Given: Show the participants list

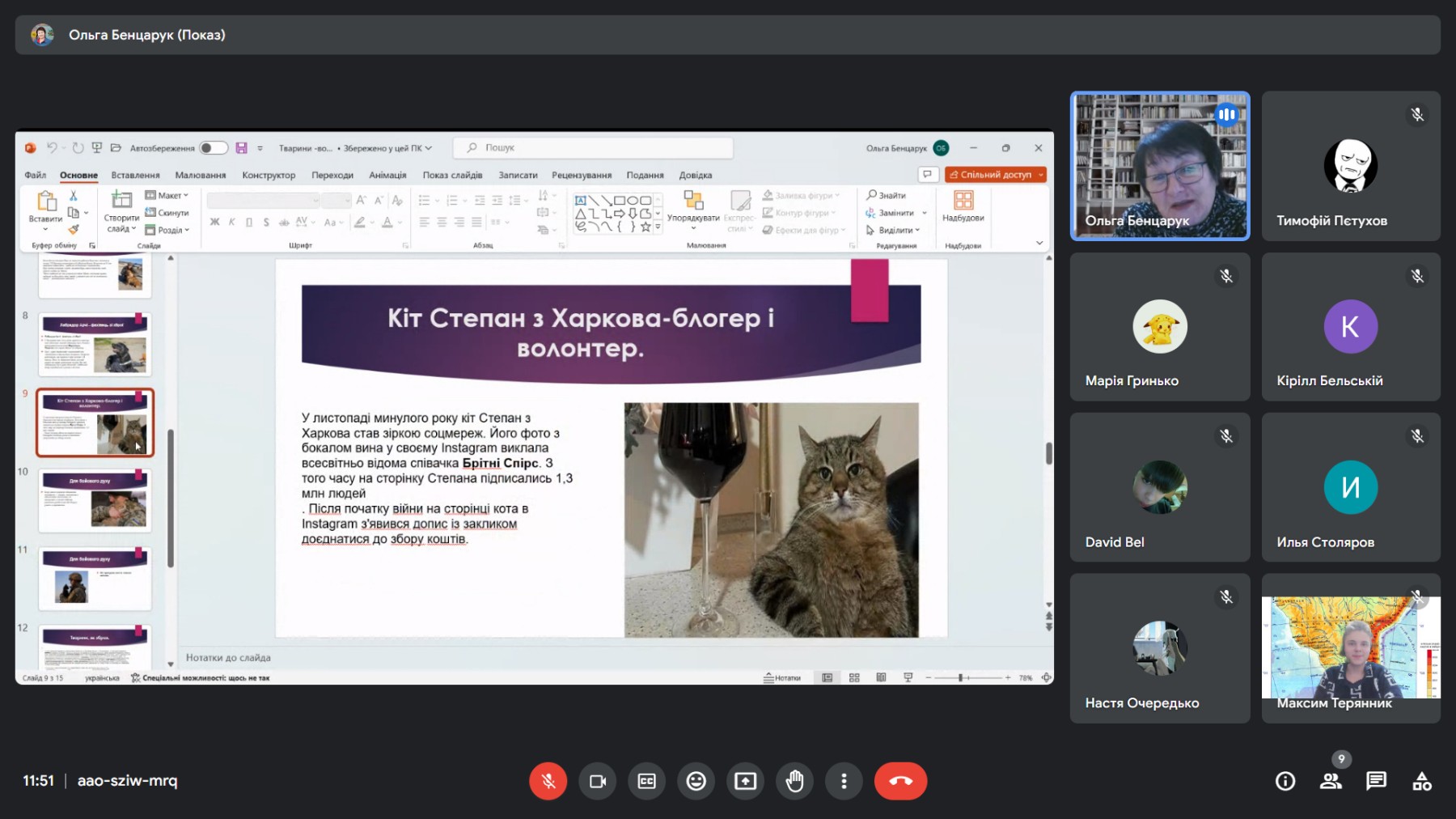Looking at the screenshot, I should 1331,781.
